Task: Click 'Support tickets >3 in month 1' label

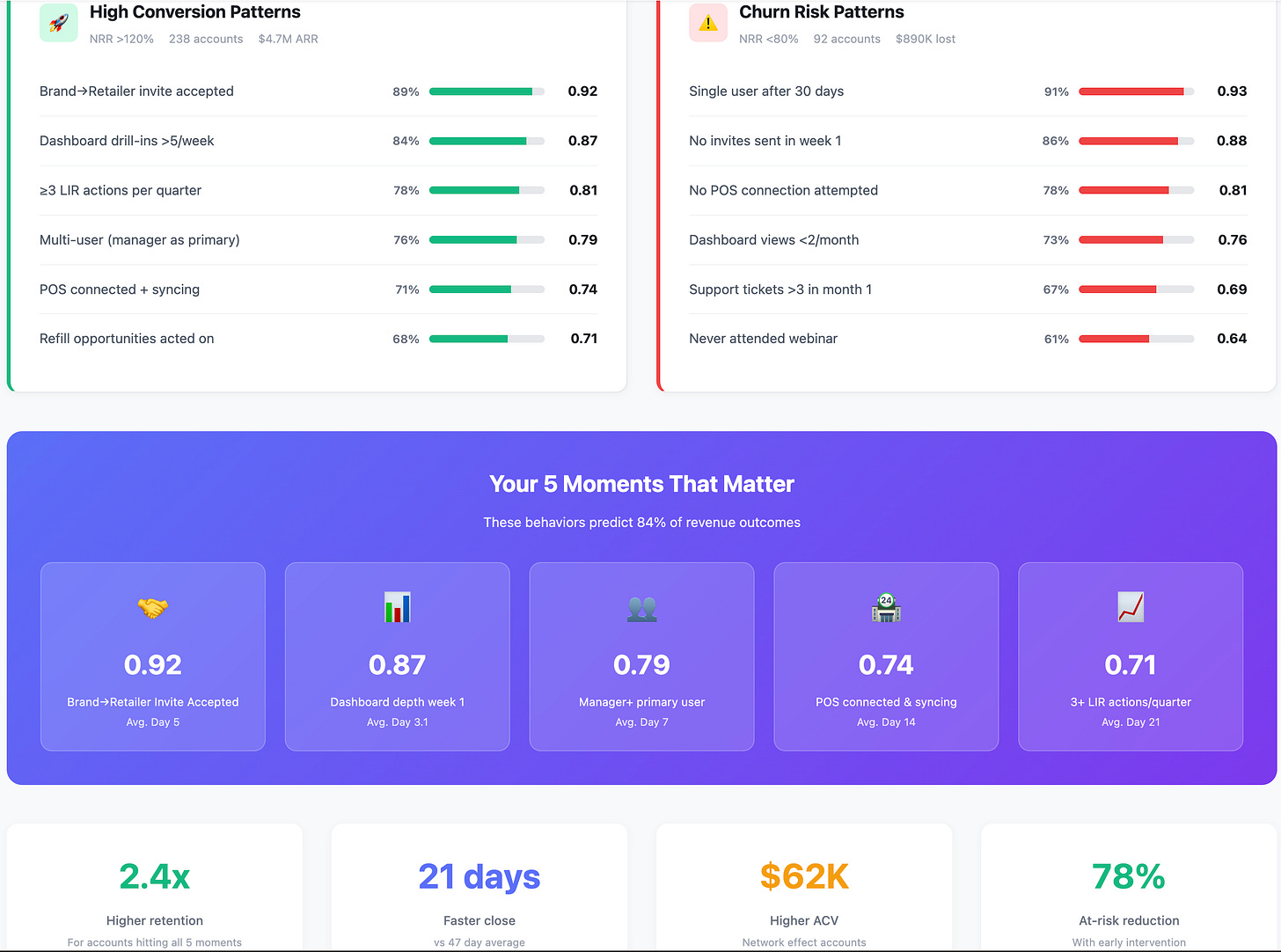Action: point(780,289)
